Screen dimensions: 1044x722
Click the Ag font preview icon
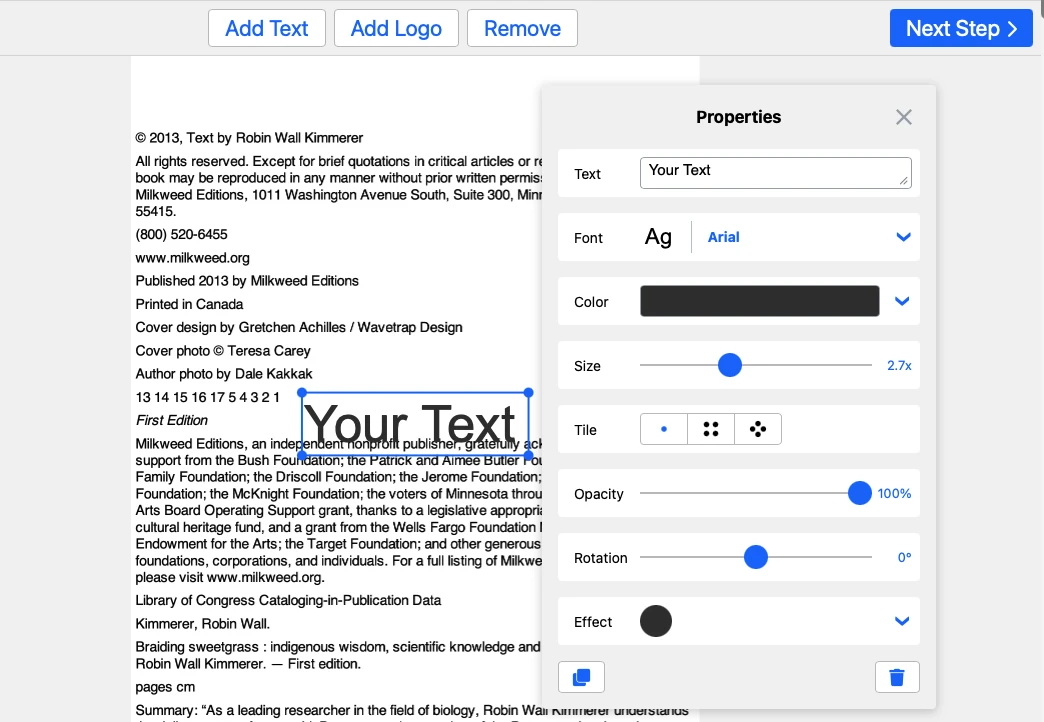pos(658,237)
